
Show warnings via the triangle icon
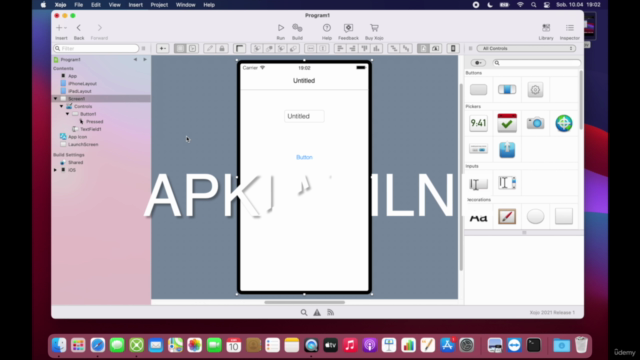click(x=317, y=312)
